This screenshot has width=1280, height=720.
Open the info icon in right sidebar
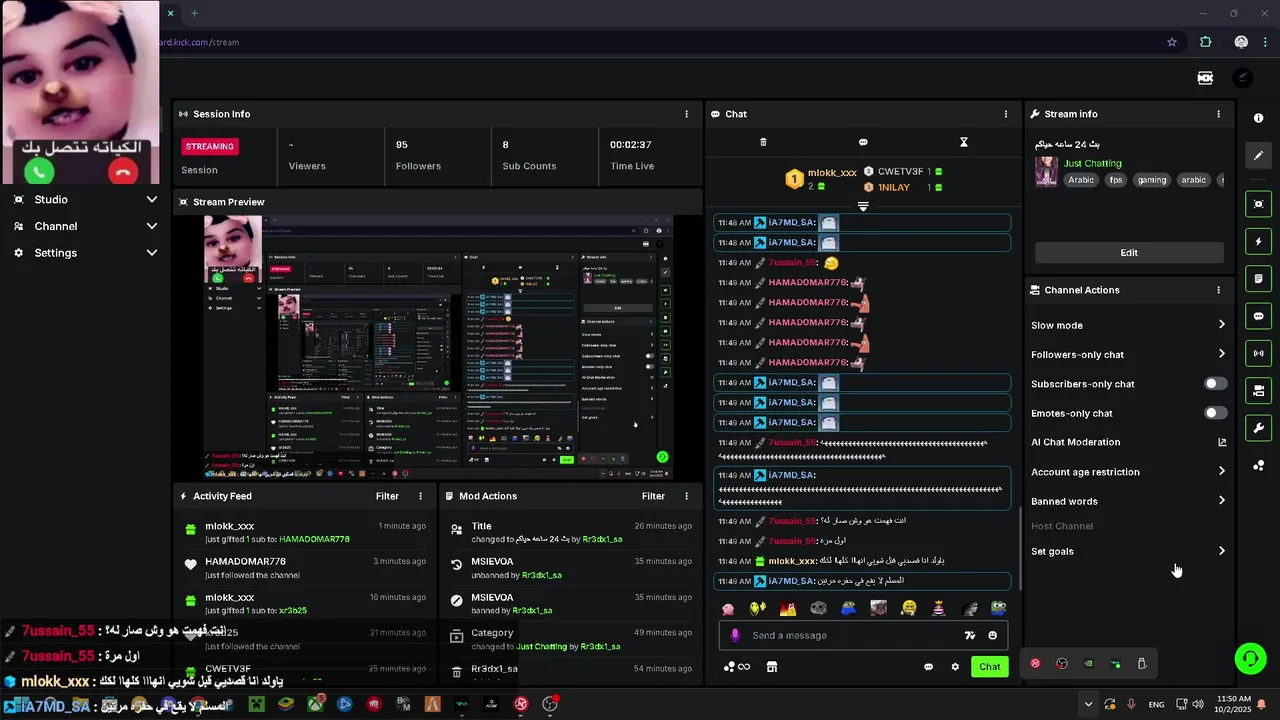click(1258, 118)
